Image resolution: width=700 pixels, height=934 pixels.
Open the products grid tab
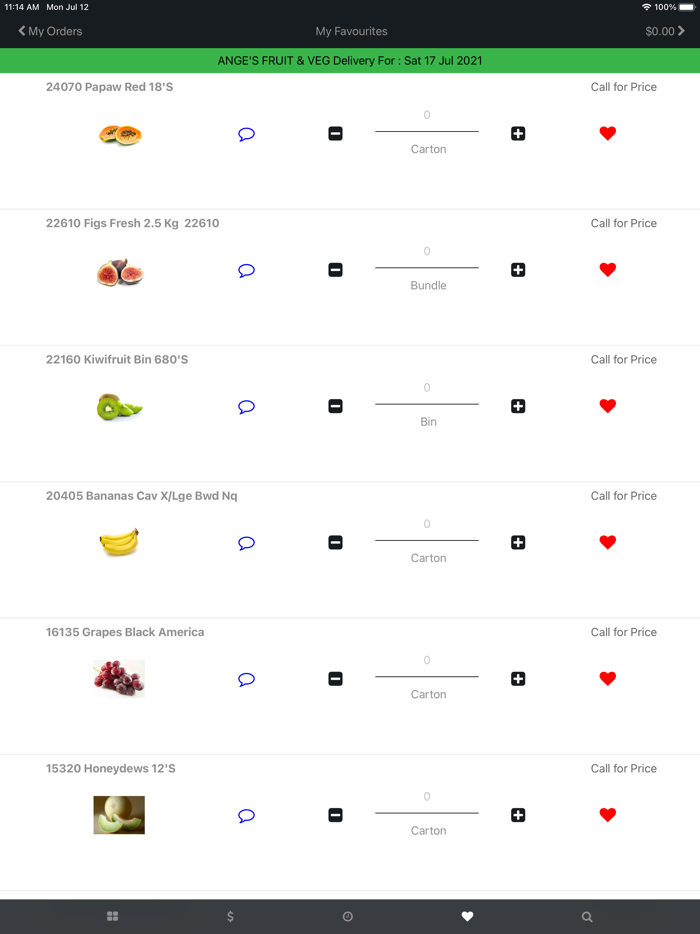pos(112,916)
